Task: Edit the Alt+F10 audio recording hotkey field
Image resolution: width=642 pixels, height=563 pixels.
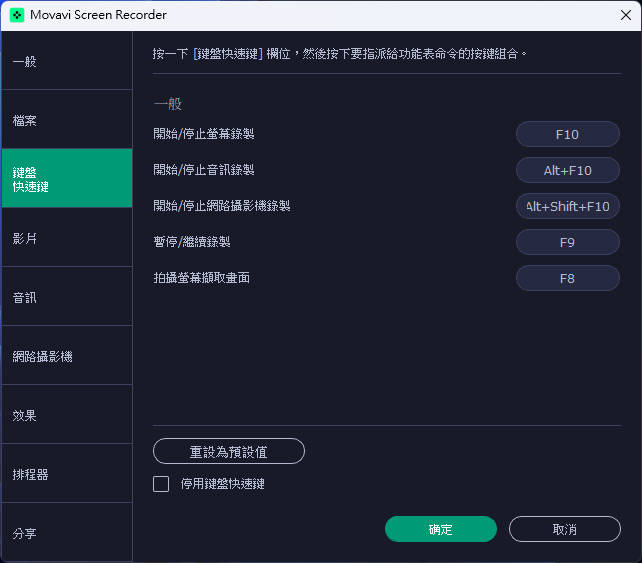Action: 567,170
